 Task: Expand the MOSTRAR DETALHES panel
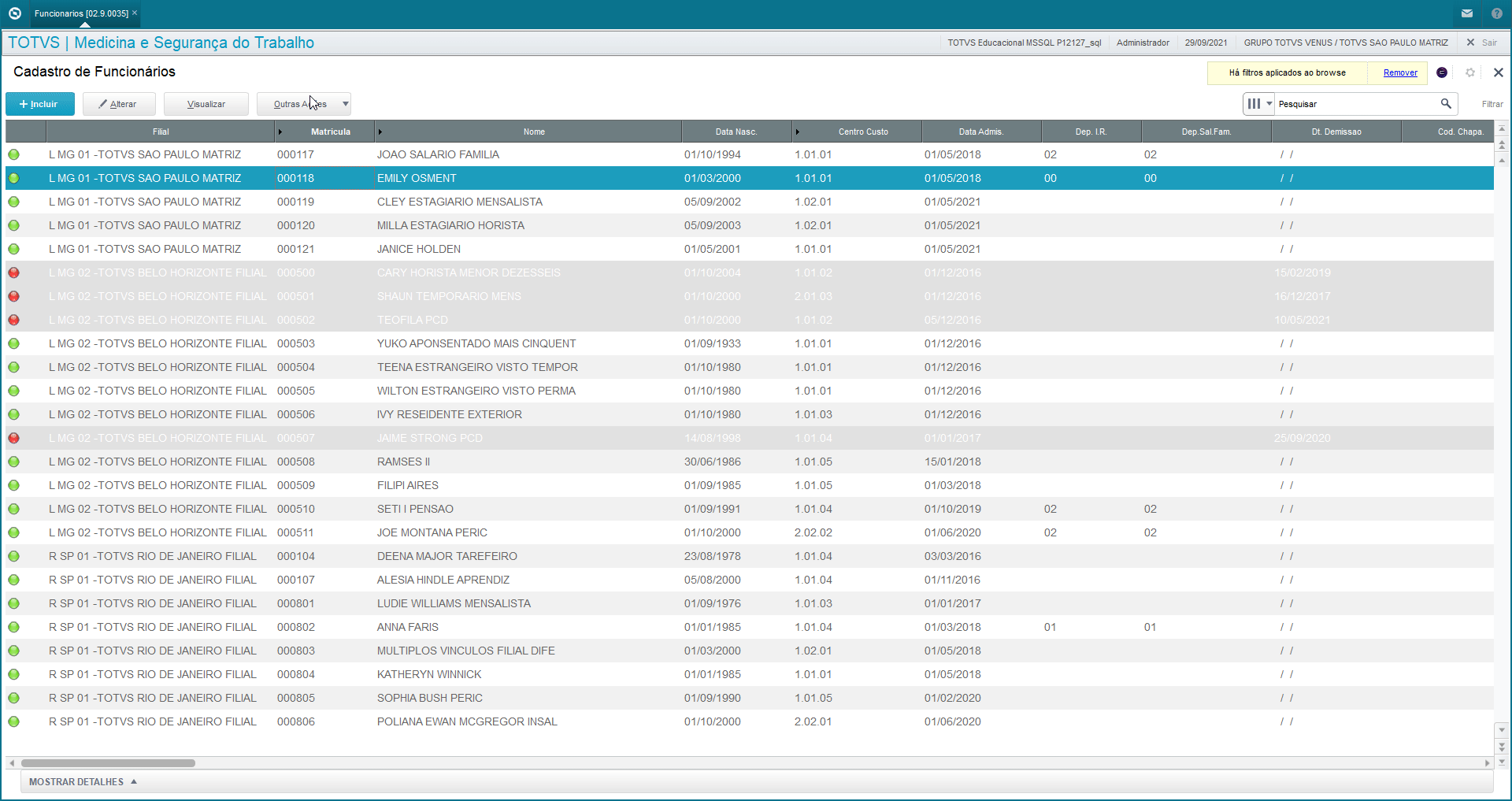coord(83,781)
